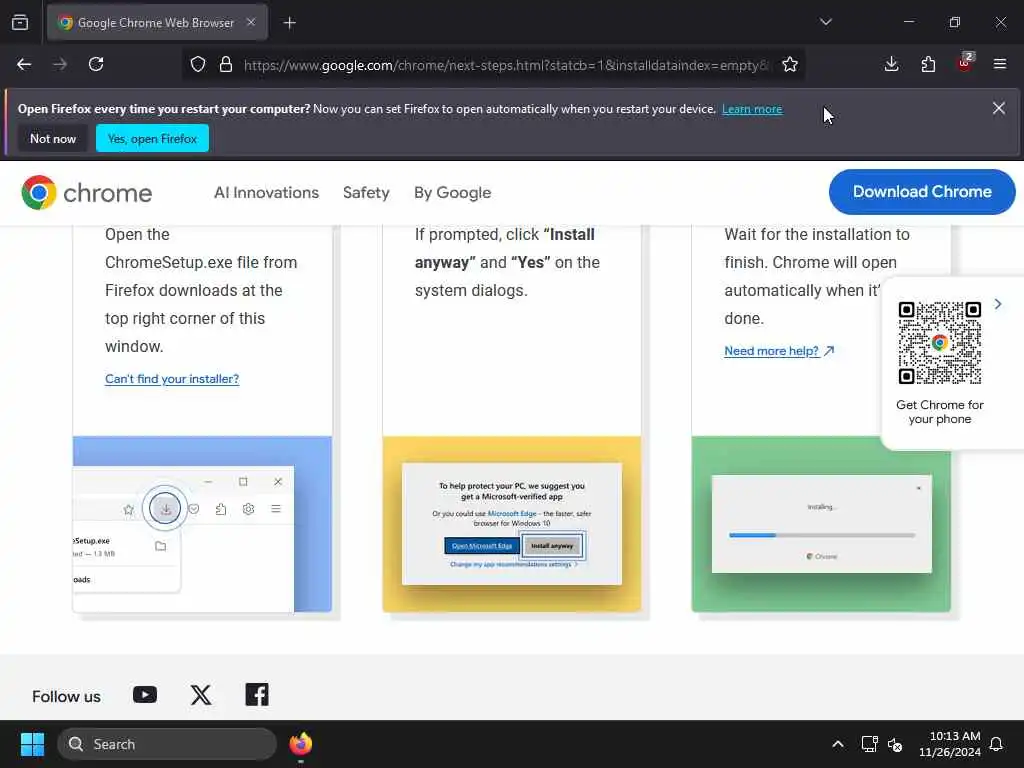Image resolution: width=1024 pixels, height=768 pixels.
Task: Click the Not now button
Action: pos(53,138)
